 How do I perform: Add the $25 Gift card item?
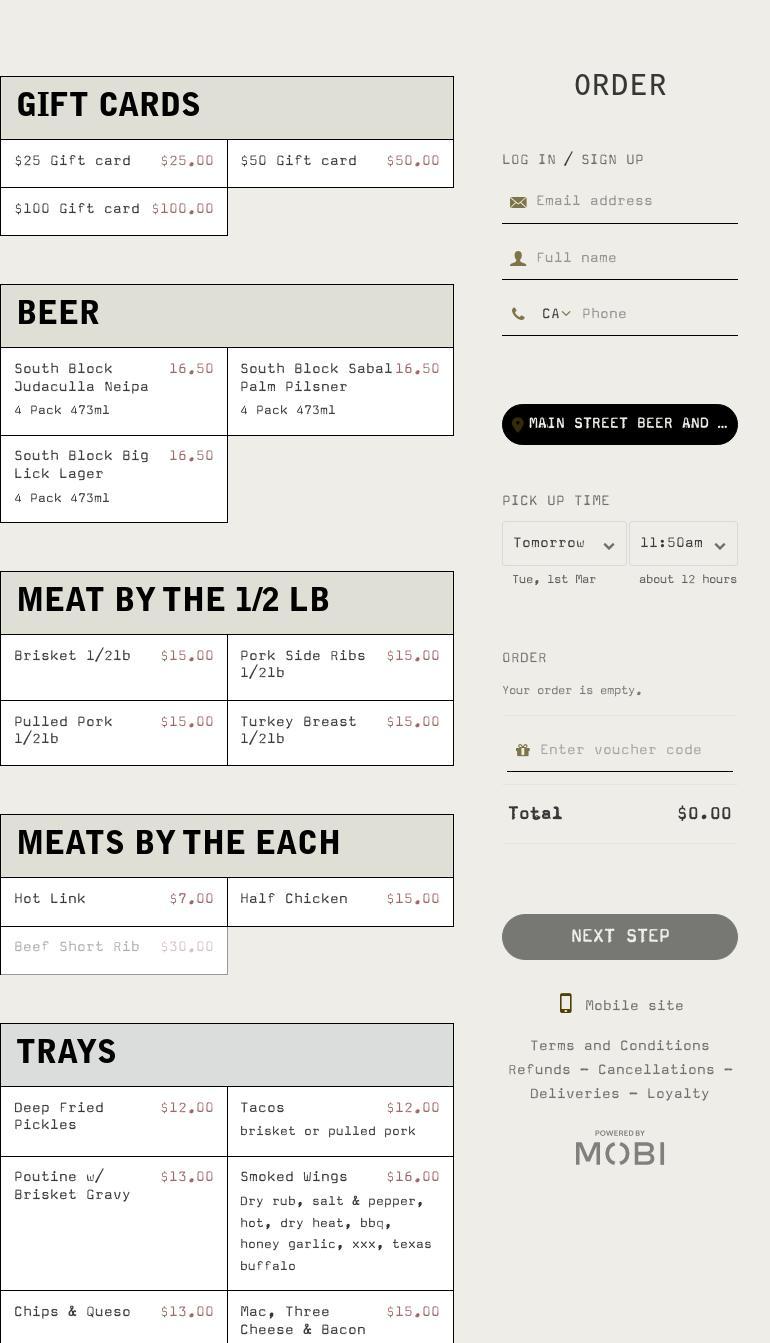114,162
